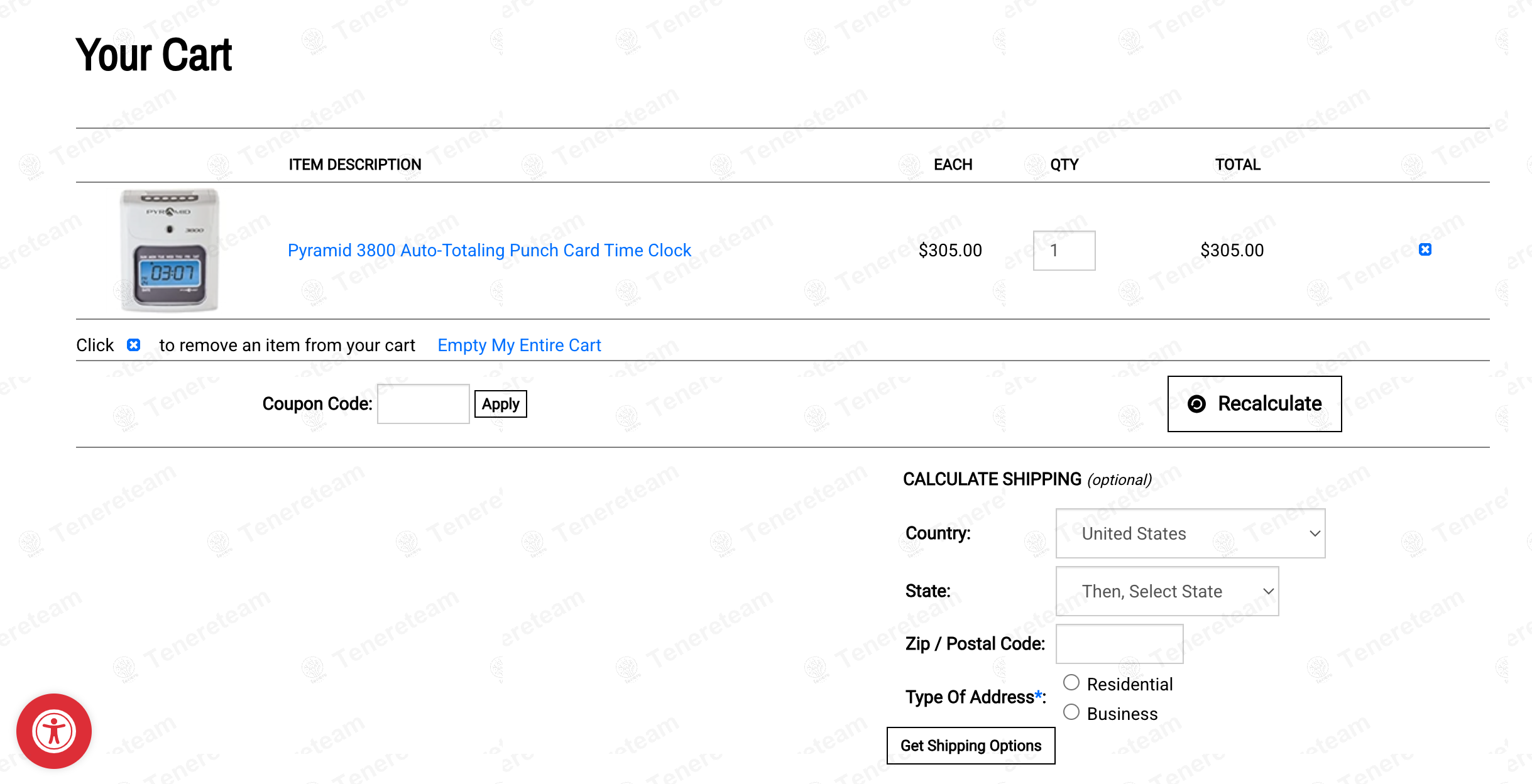
Task: Click the $305.00 total amount
Action: (1232, 250)
